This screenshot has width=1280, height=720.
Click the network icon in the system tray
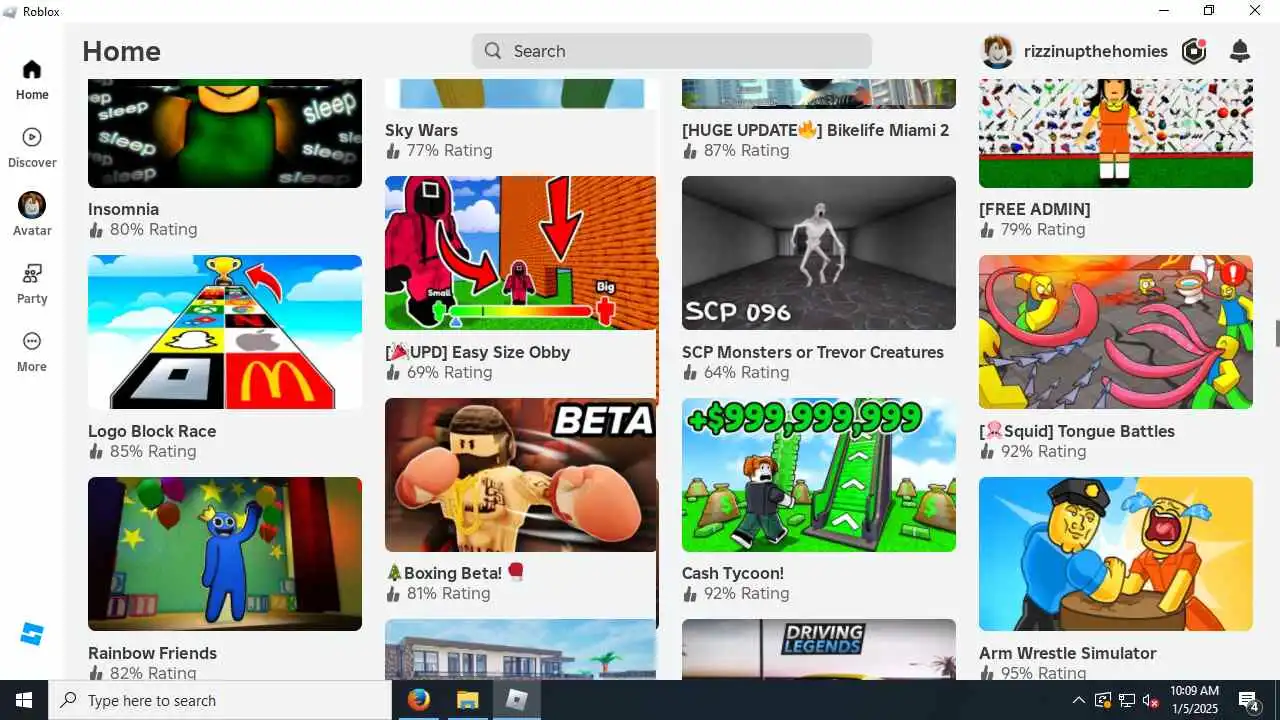click(1127, 700)
